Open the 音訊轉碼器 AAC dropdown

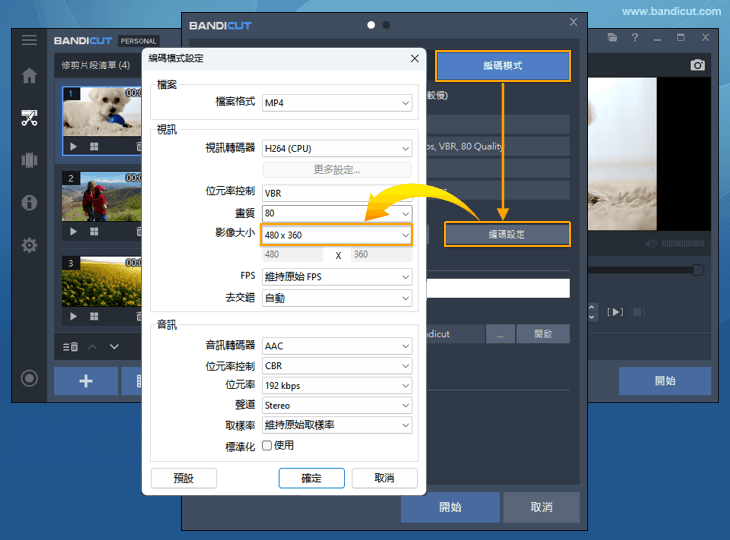point(336,346)
